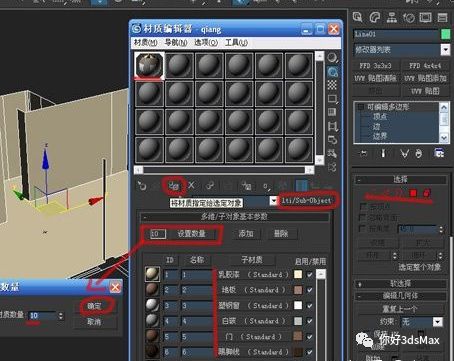Click the 材质数量 number input field
Image resolution: width=454 pixels, height=361 pixels.
pyautogui.click(x=43, y=315)
